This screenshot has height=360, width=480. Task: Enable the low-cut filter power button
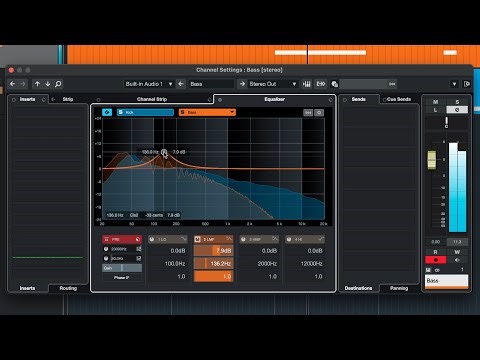[106, 258]
